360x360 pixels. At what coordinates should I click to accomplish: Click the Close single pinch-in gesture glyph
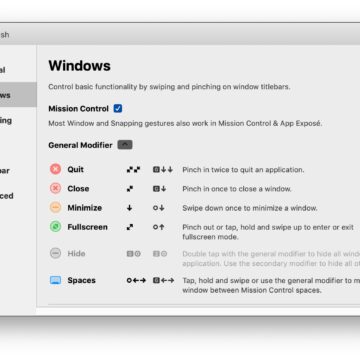pyautogui.click(x=130, y=189)
